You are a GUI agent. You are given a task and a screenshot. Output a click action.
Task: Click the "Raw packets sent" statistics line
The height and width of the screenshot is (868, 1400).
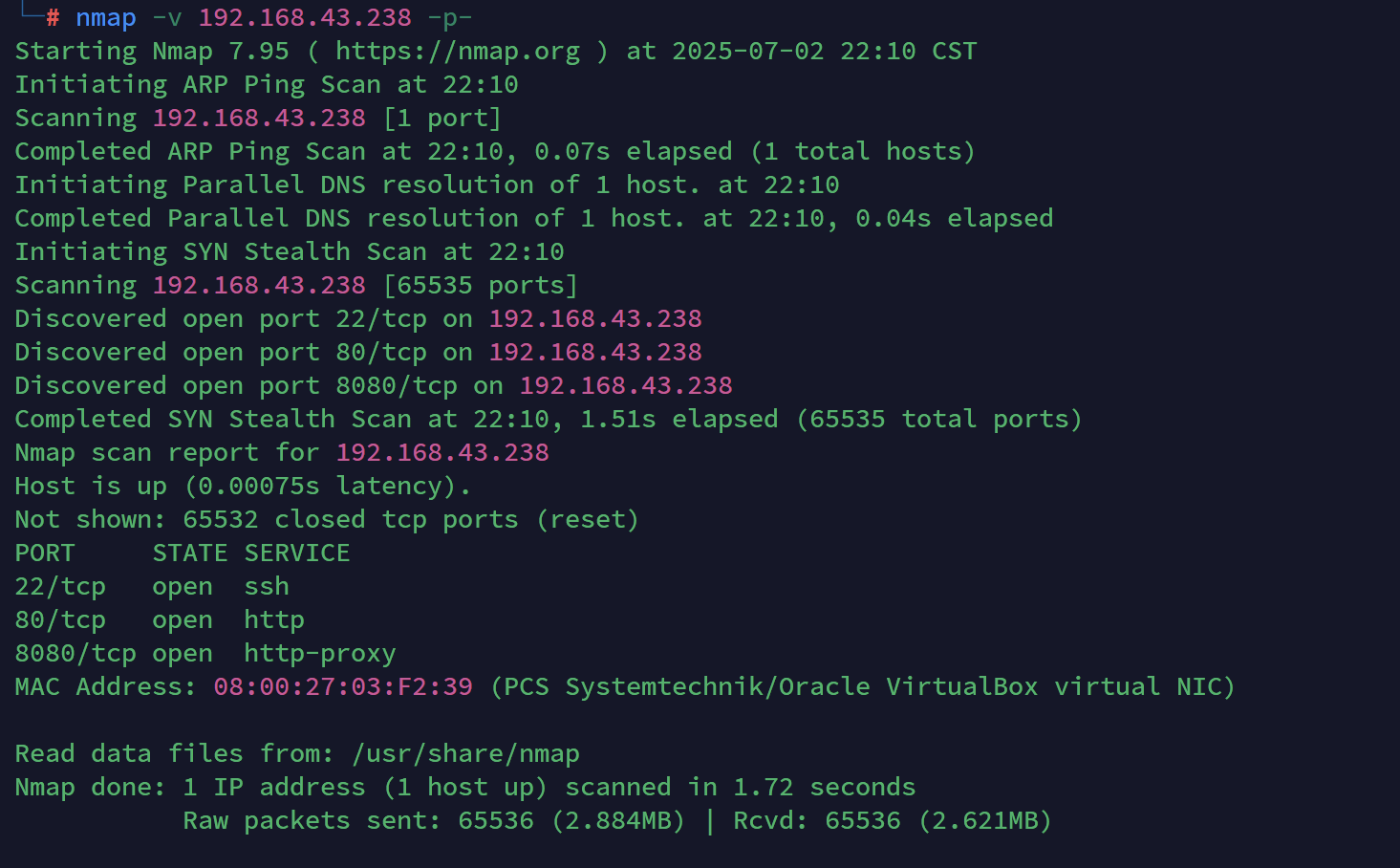click(616, 821)
